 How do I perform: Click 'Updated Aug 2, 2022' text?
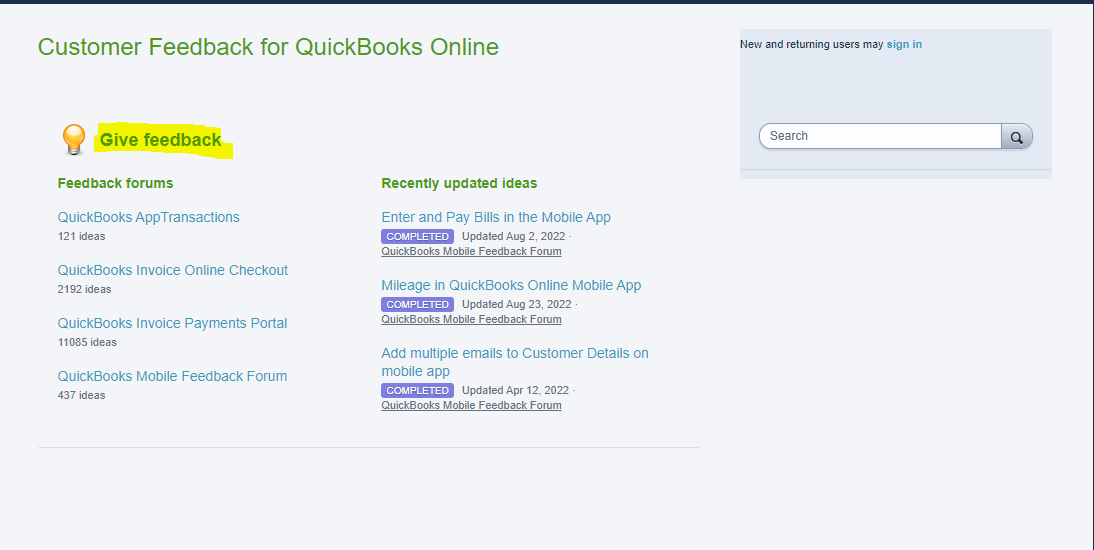click(x=514, y=237)
